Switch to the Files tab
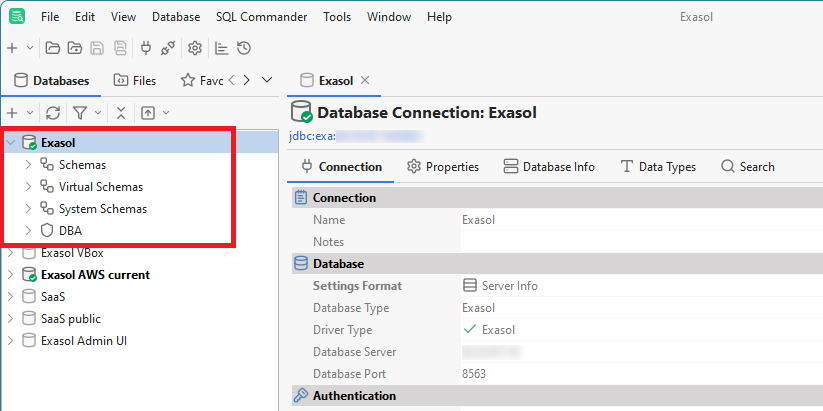Image resolution: width=823 pixels, height=411 pixels. (x=135, y=80)
